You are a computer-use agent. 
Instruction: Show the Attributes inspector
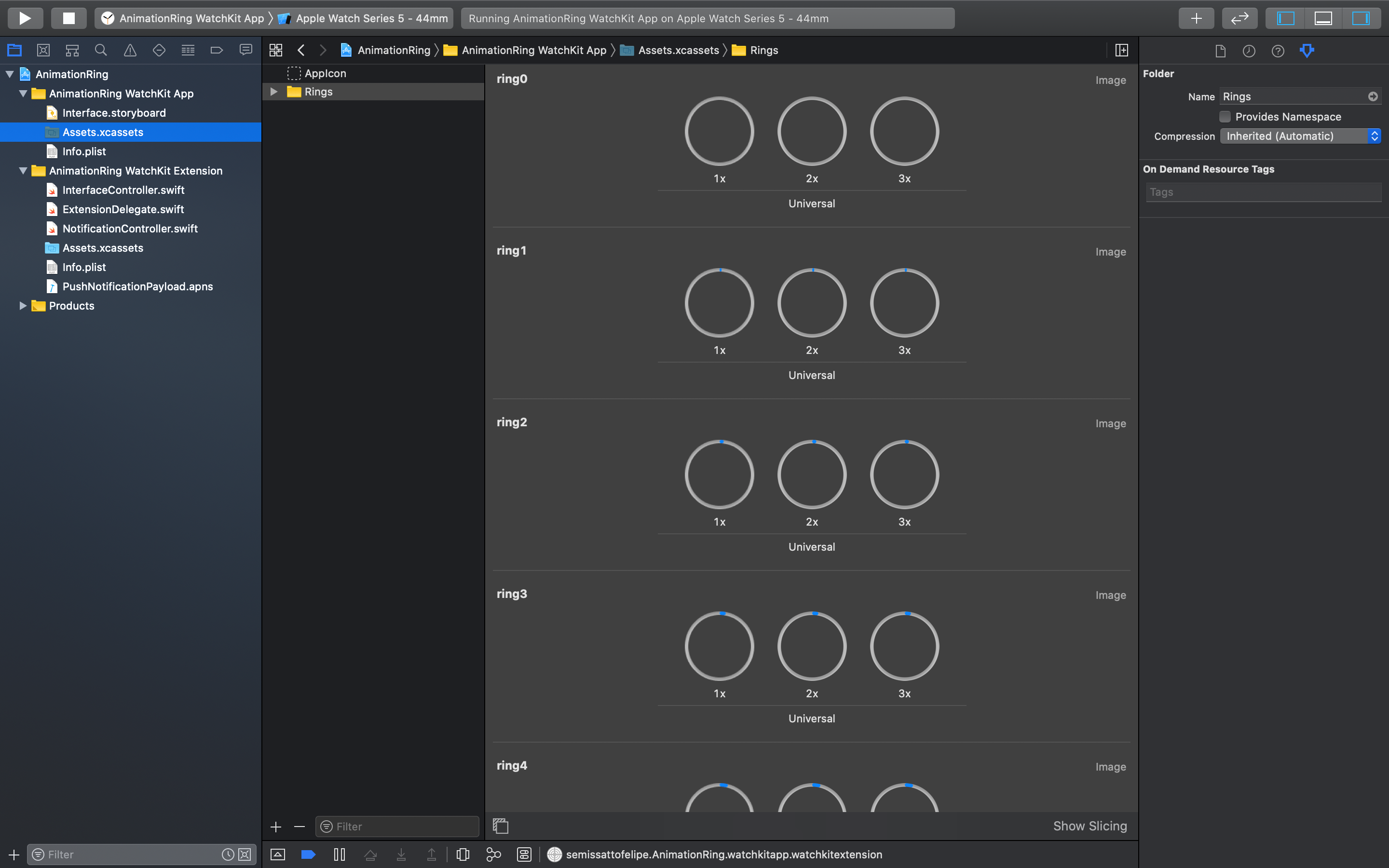point(1307,51)
